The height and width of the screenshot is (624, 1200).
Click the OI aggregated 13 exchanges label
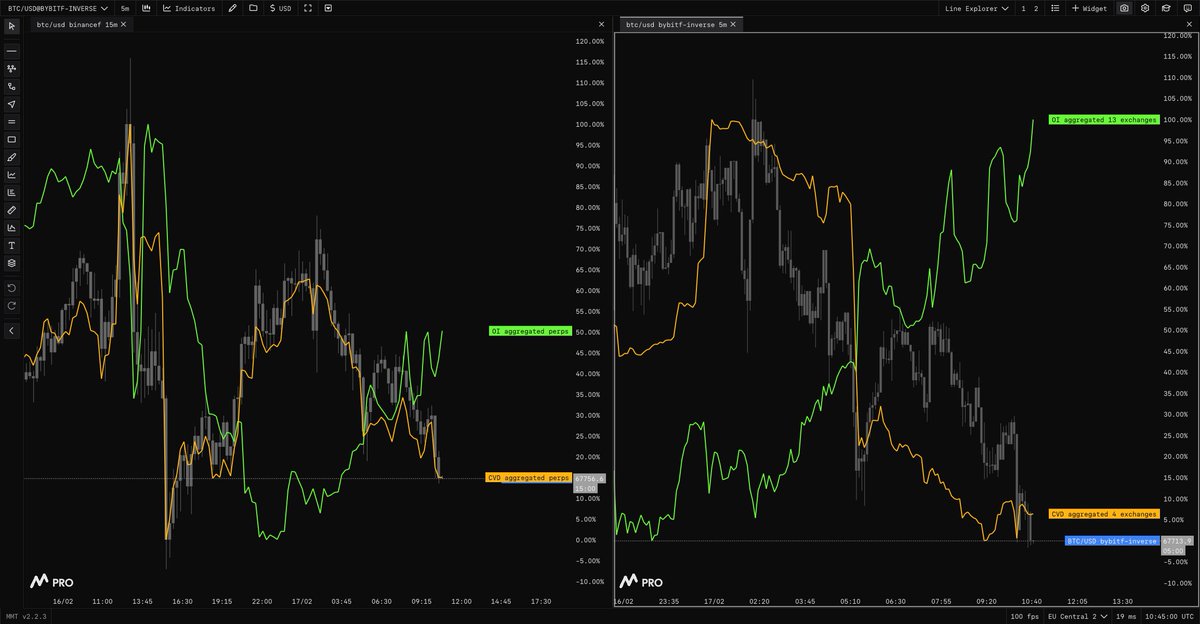pos(1103,119)
